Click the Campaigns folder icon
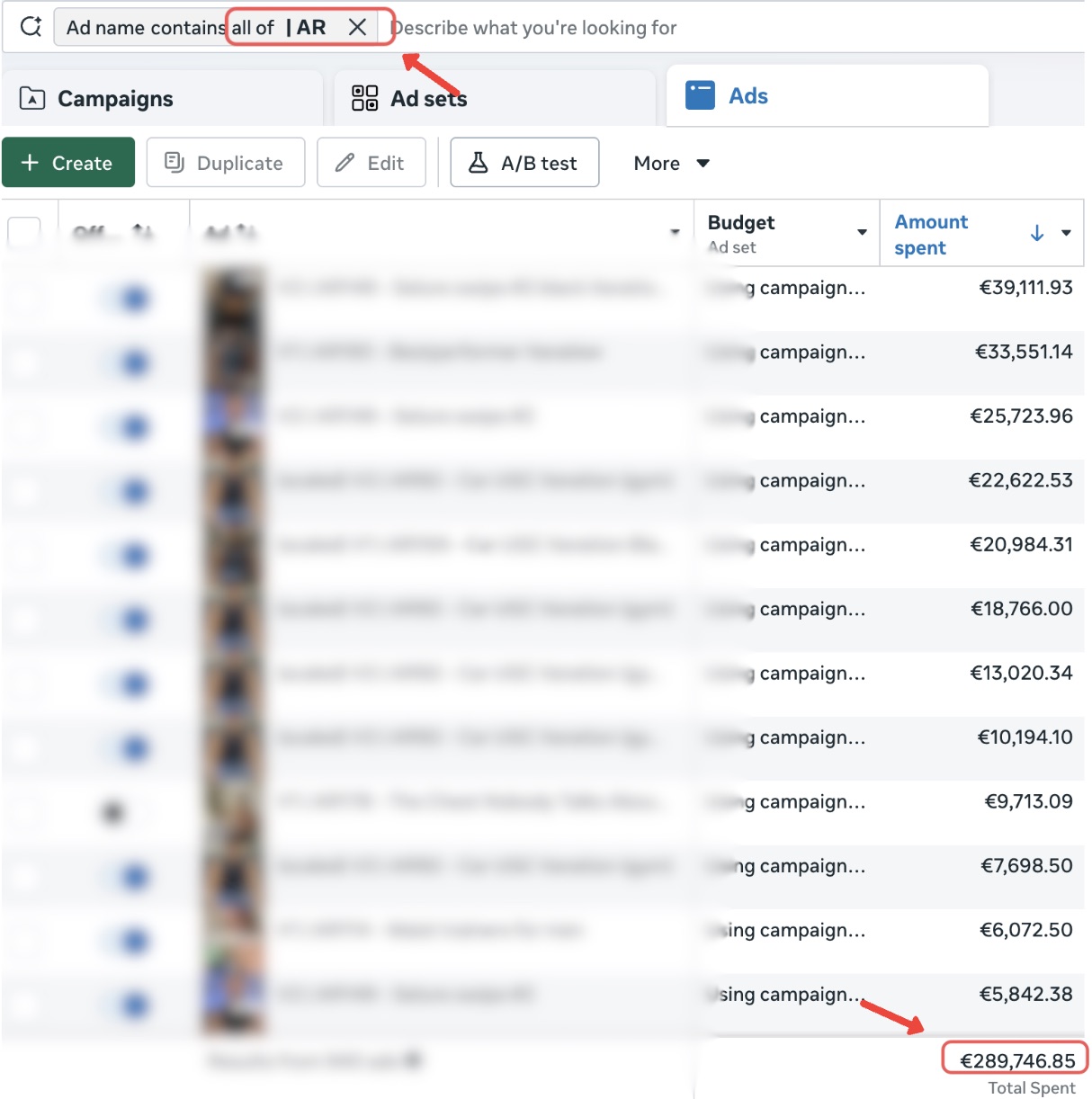Viewport: 1092px width, 1099px height. (32, 98)
